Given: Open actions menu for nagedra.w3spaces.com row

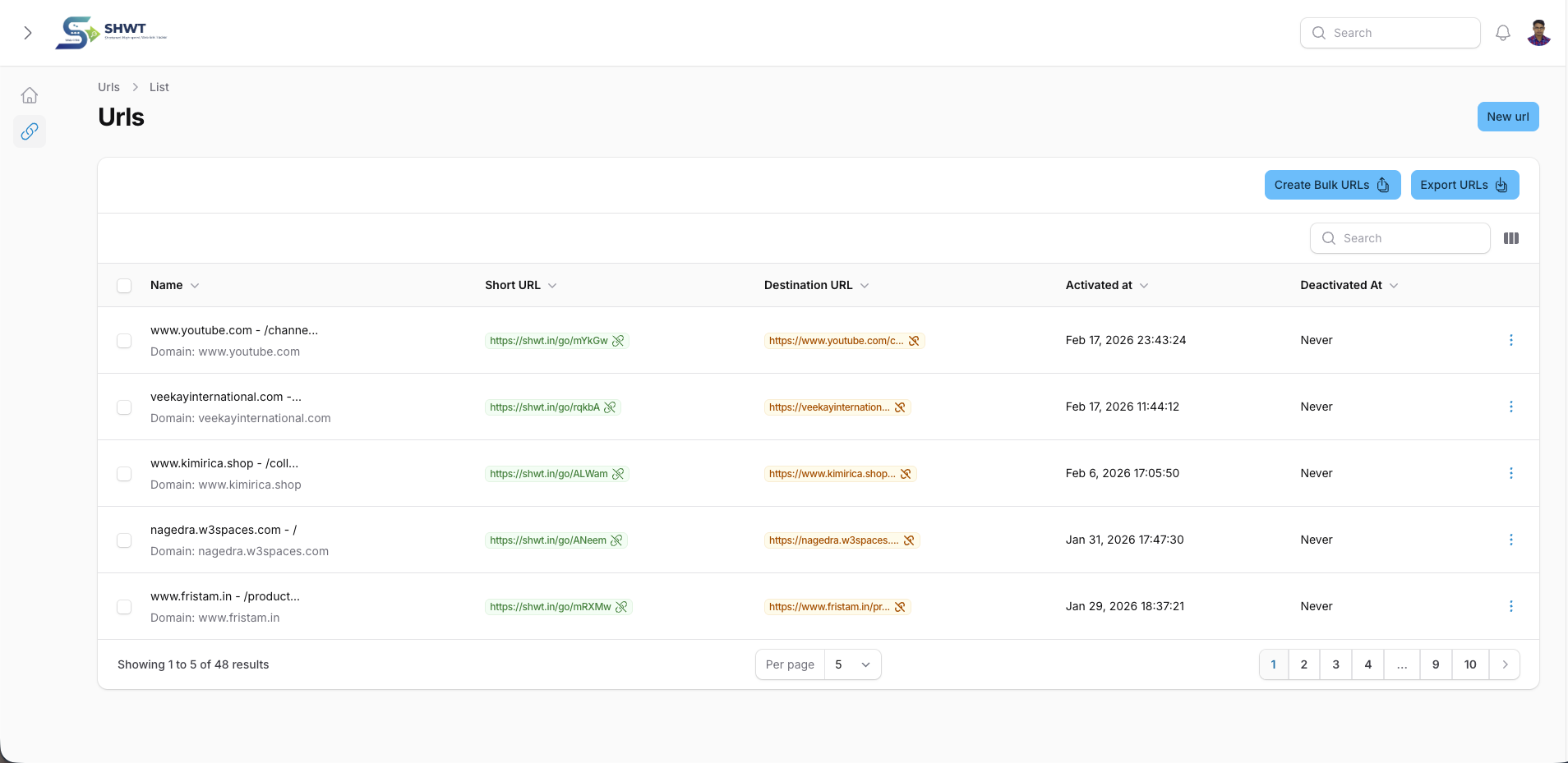Looking at the screenshot, I should pos(1510,540).
